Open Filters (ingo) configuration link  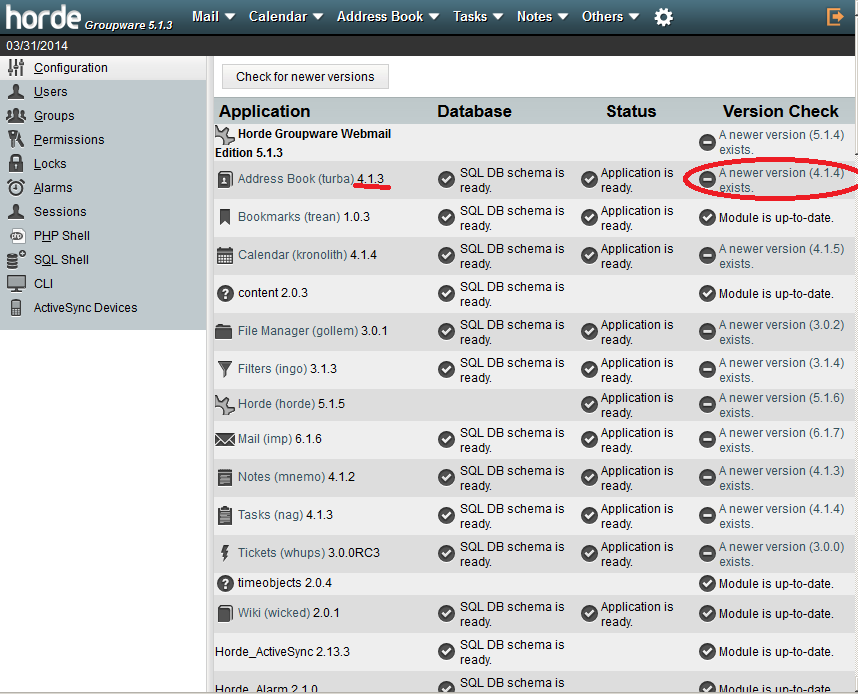pos(273,369)
